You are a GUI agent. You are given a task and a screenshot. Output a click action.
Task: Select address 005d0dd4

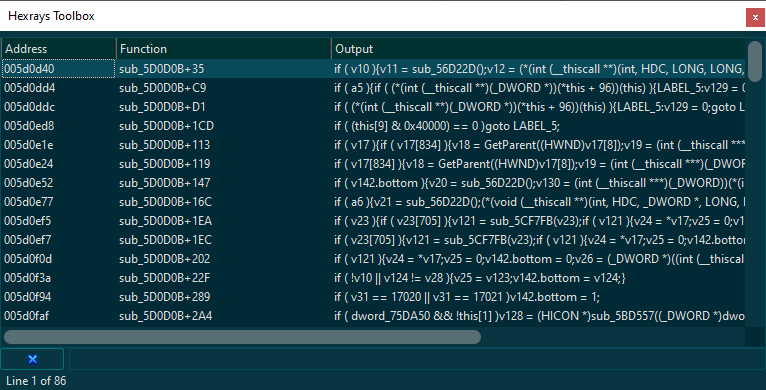point(29,88)
